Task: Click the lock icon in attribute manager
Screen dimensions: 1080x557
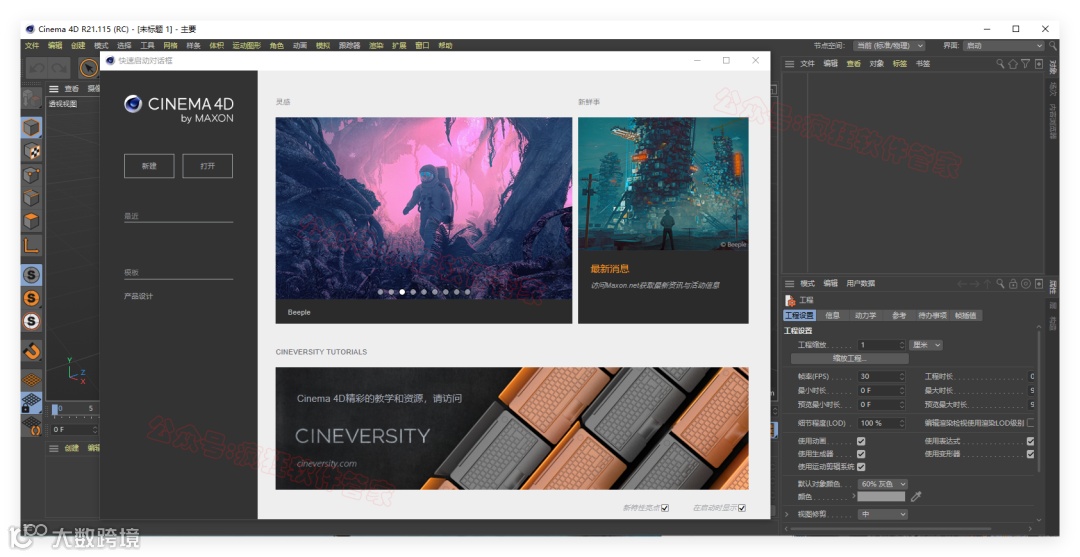Action: (1013, 284)
